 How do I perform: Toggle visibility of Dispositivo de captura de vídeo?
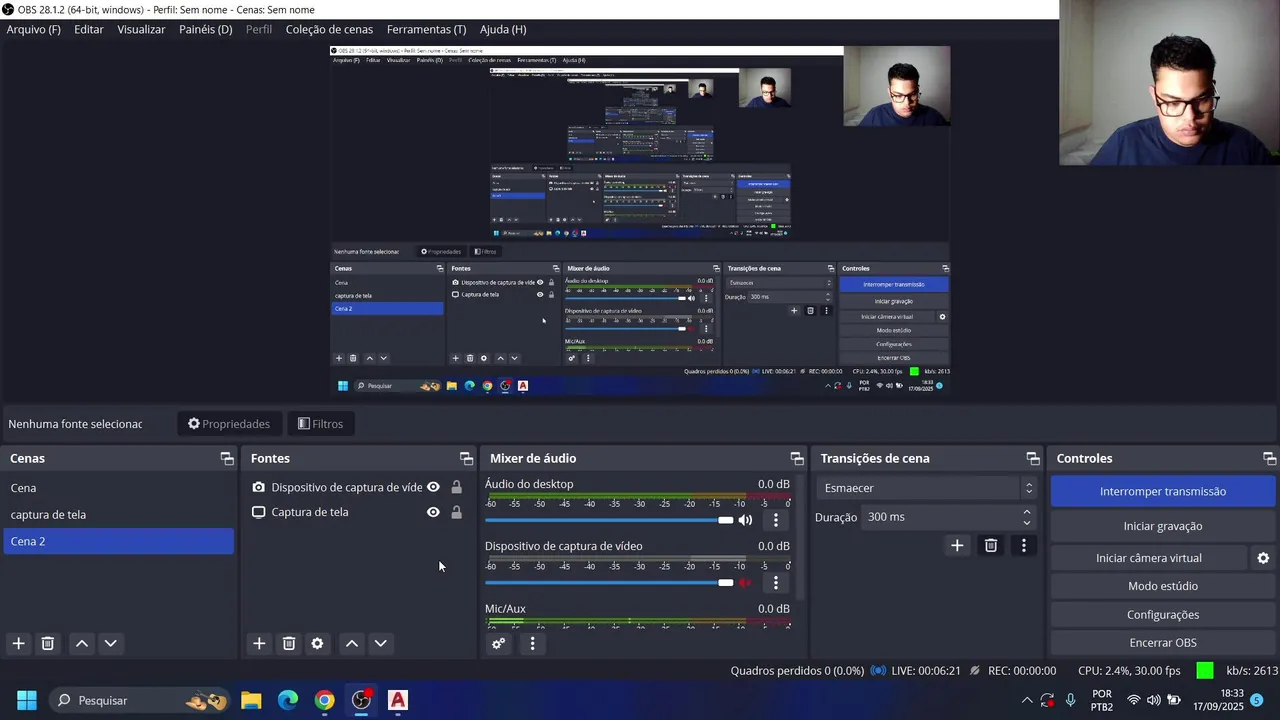(x=433, y=487)
